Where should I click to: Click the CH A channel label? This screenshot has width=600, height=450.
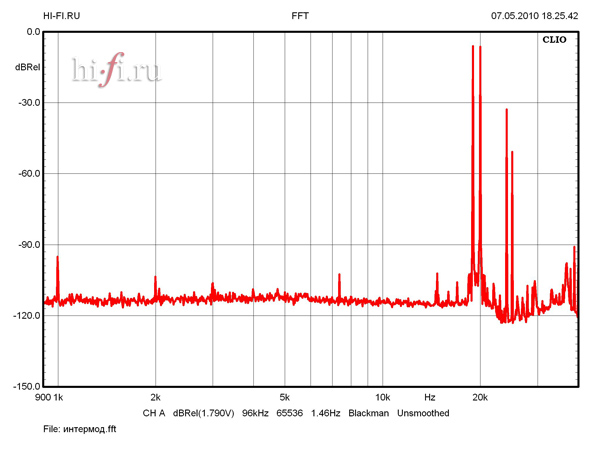[153, 413]
